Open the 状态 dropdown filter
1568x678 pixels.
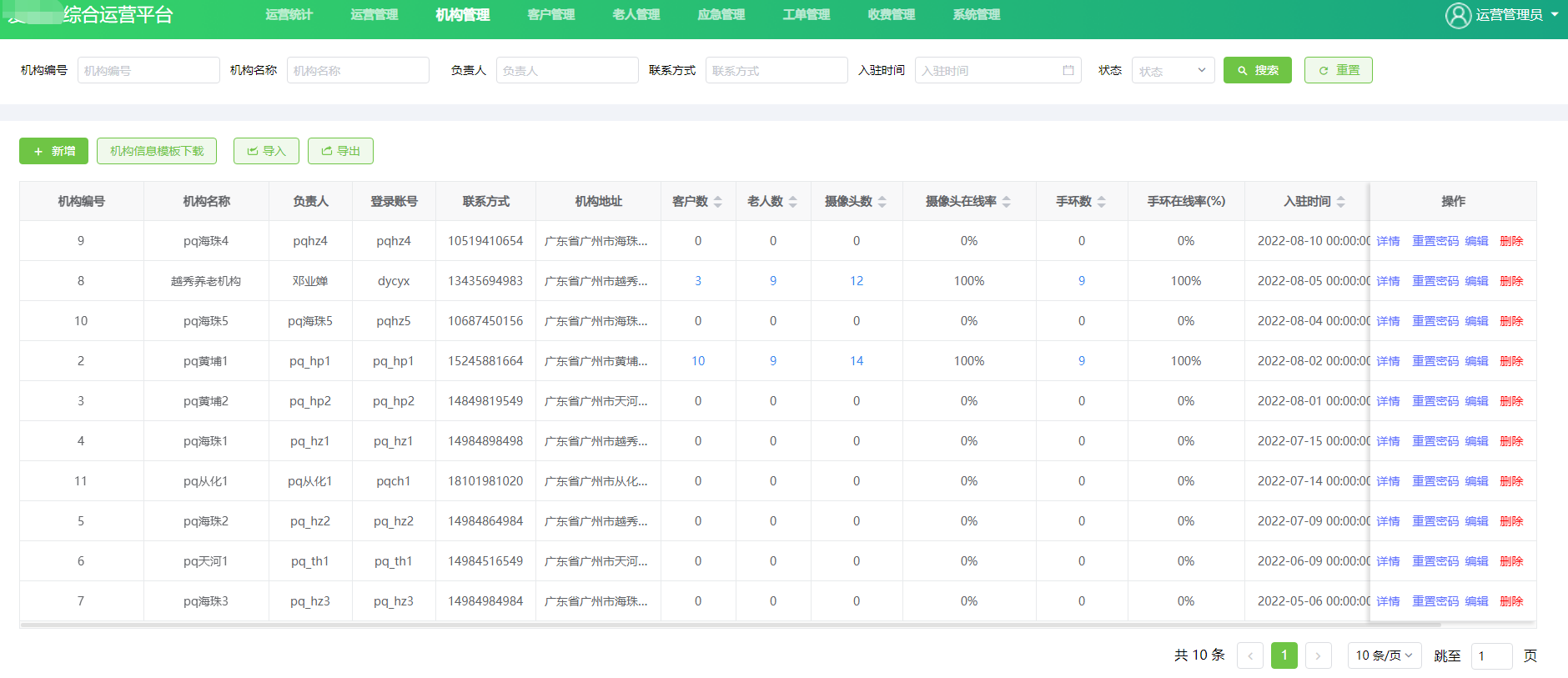pos(1173,70)
